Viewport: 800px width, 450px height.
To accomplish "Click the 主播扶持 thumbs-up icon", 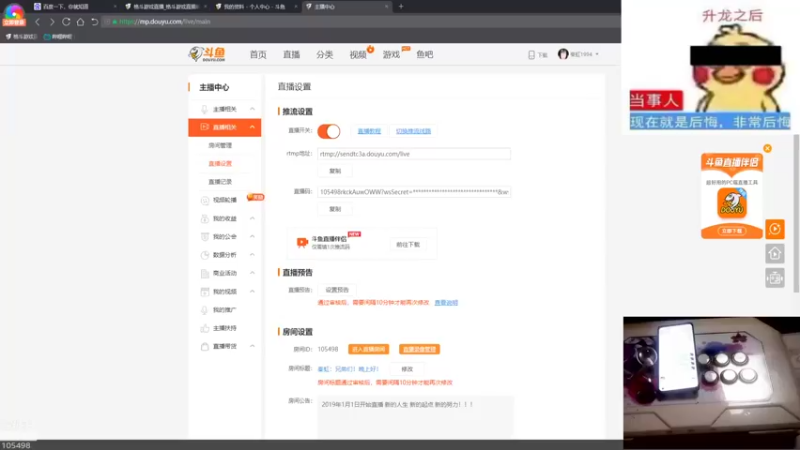I will (205, 328).
